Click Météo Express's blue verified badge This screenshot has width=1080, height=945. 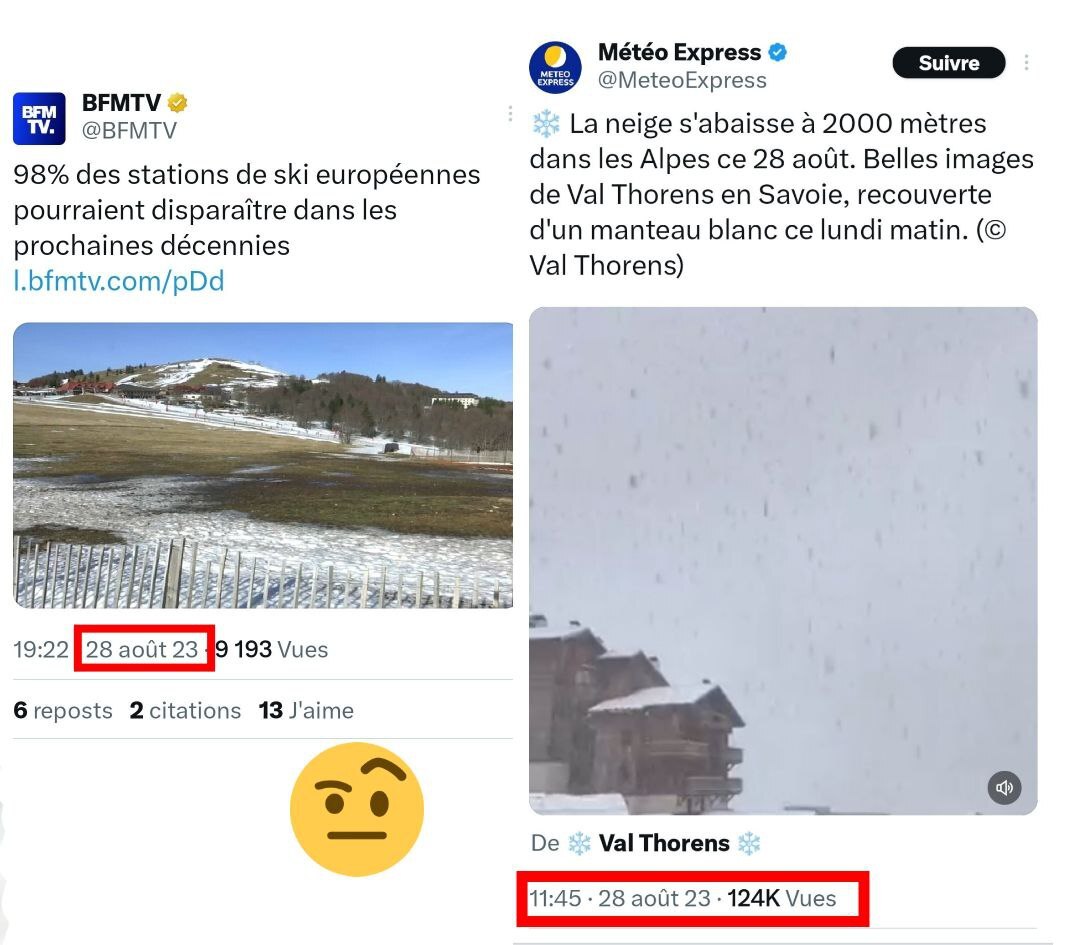pos(777,52)
